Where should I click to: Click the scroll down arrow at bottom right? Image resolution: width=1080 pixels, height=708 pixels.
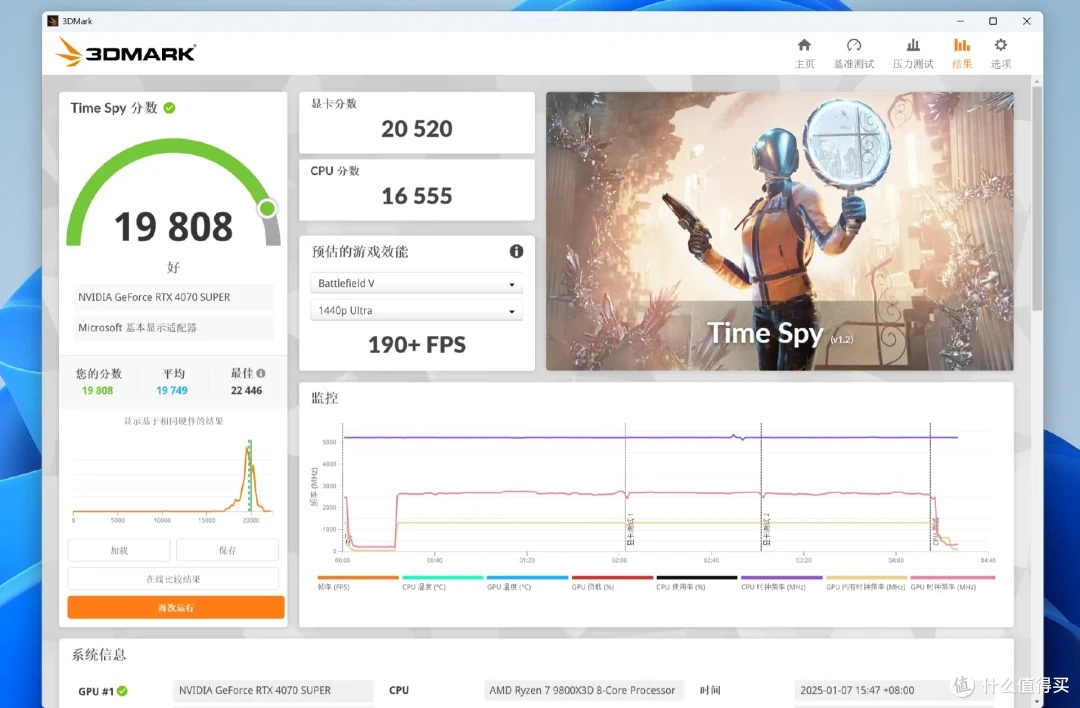1037,702
